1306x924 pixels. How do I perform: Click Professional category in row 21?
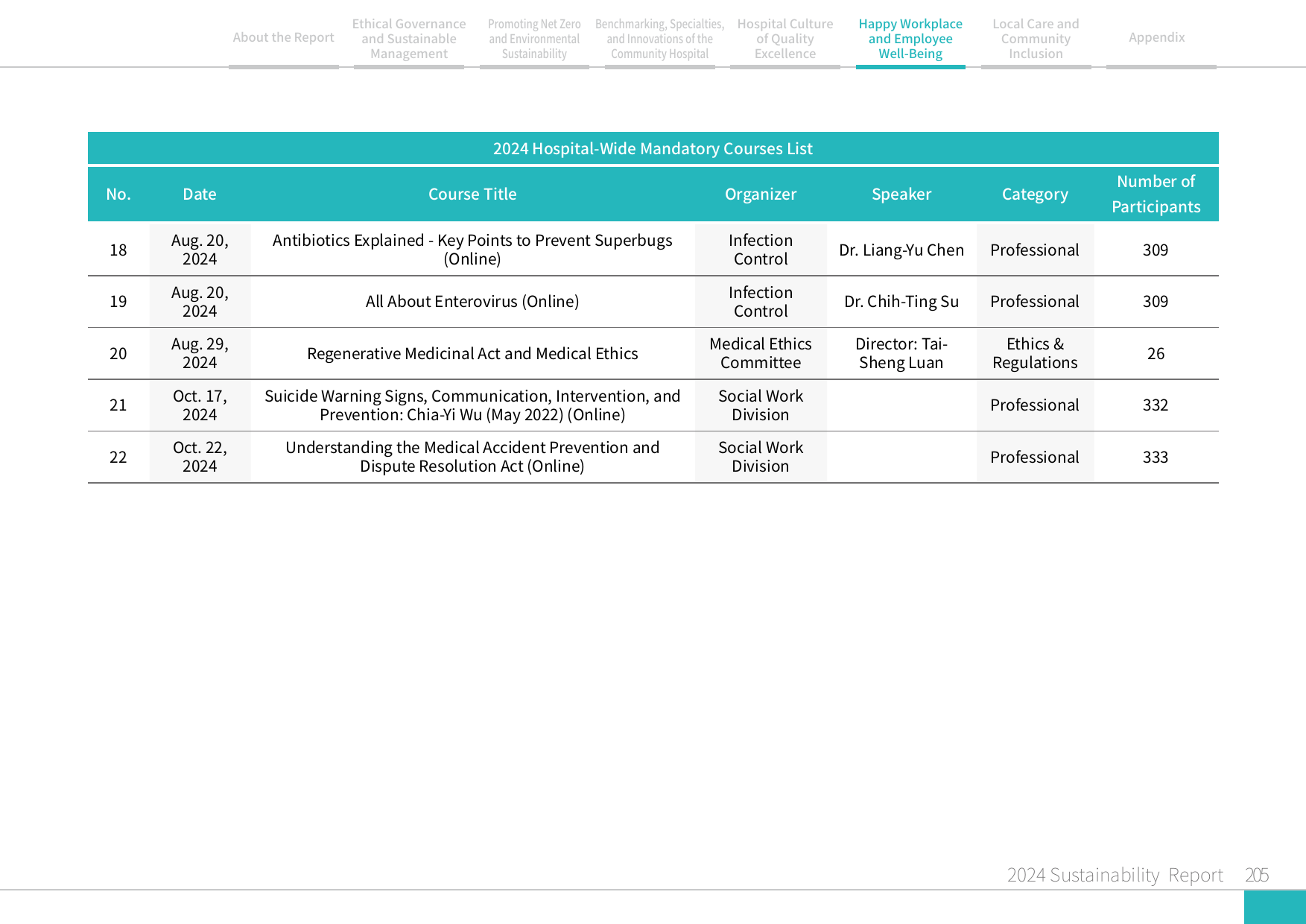[1035, 405]
